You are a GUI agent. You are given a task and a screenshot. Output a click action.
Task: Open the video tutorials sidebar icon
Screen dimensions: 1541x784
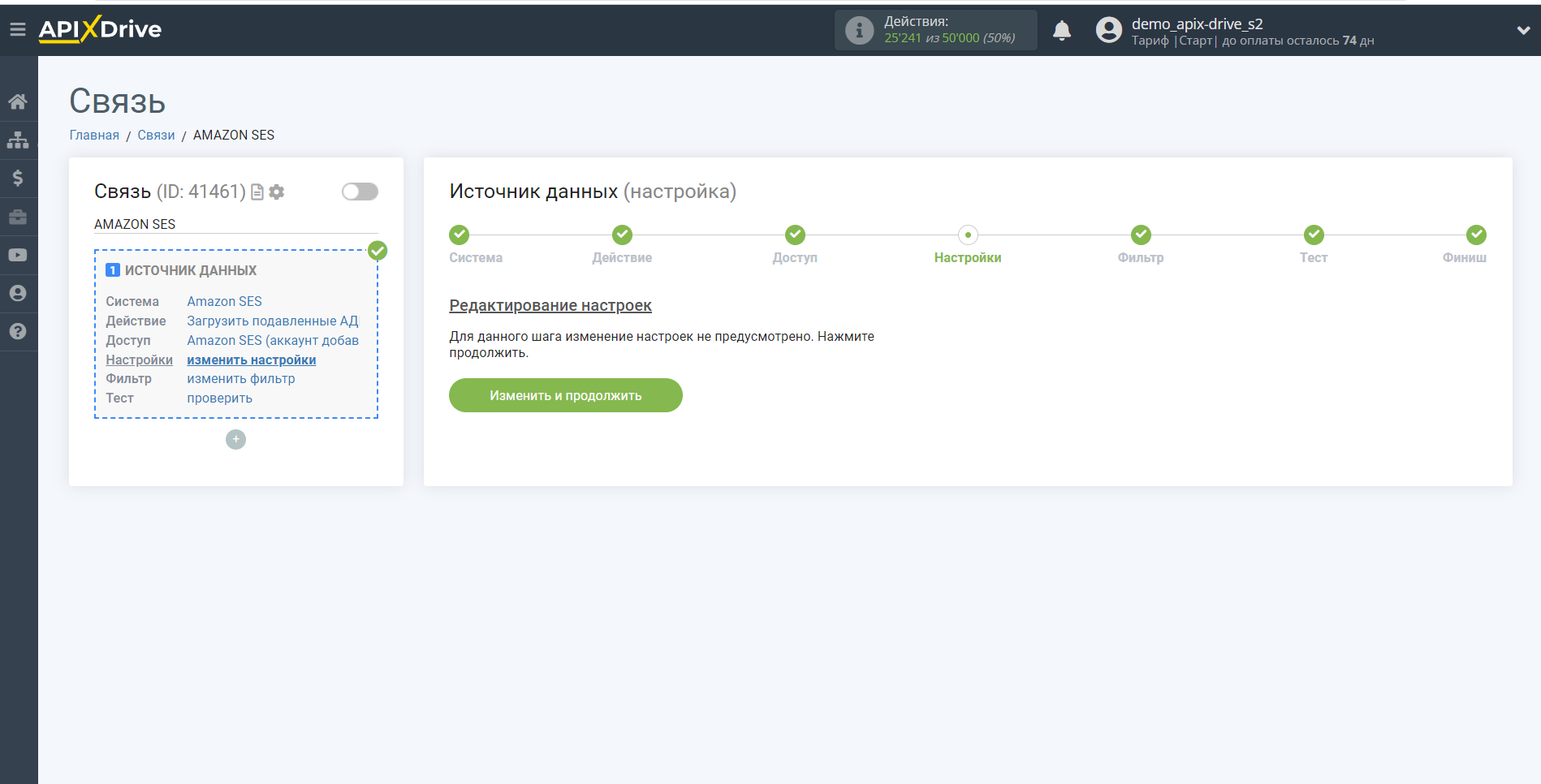[x=18, y=255]
